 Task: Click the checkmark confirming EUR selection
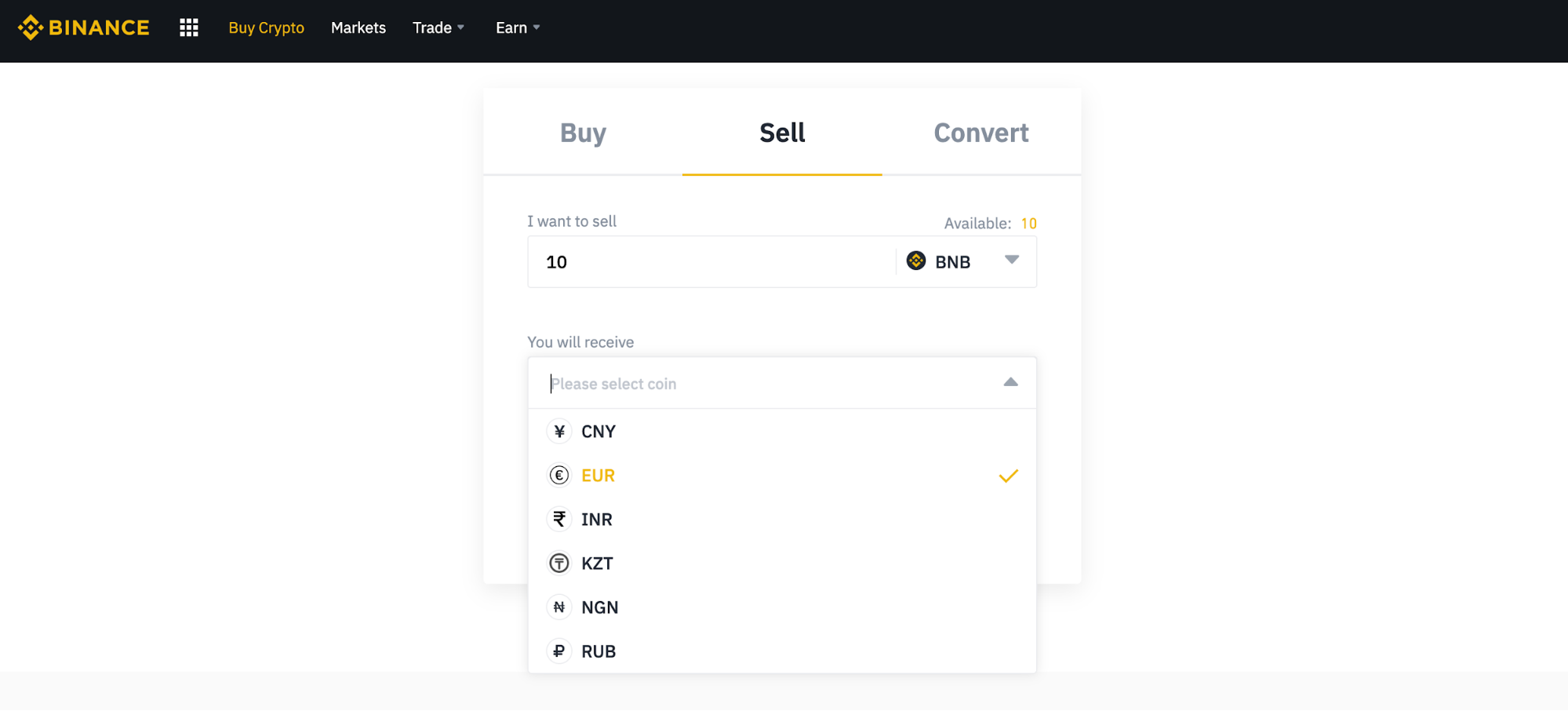click(x=1008, y=475)
